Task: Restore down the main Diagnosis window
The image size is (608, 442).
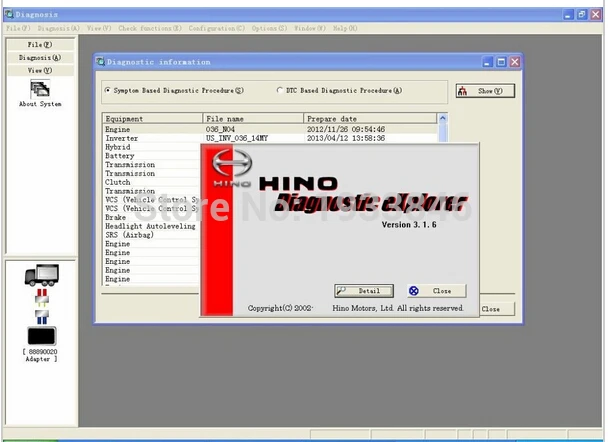Action: point(582,15)
